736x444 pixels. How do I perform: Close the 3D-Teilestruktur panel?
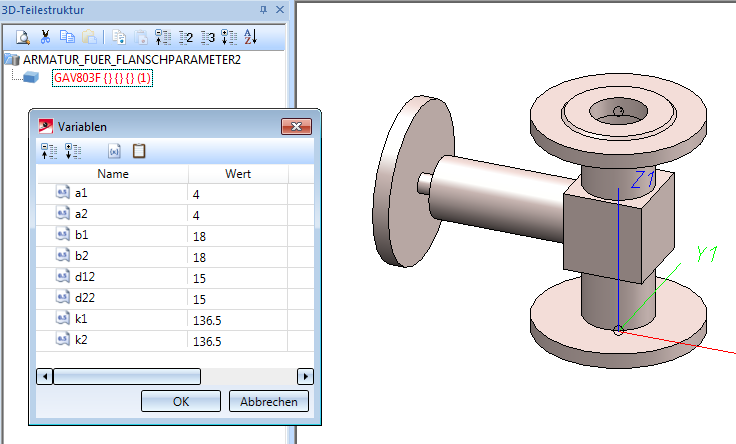click(280, 9)
